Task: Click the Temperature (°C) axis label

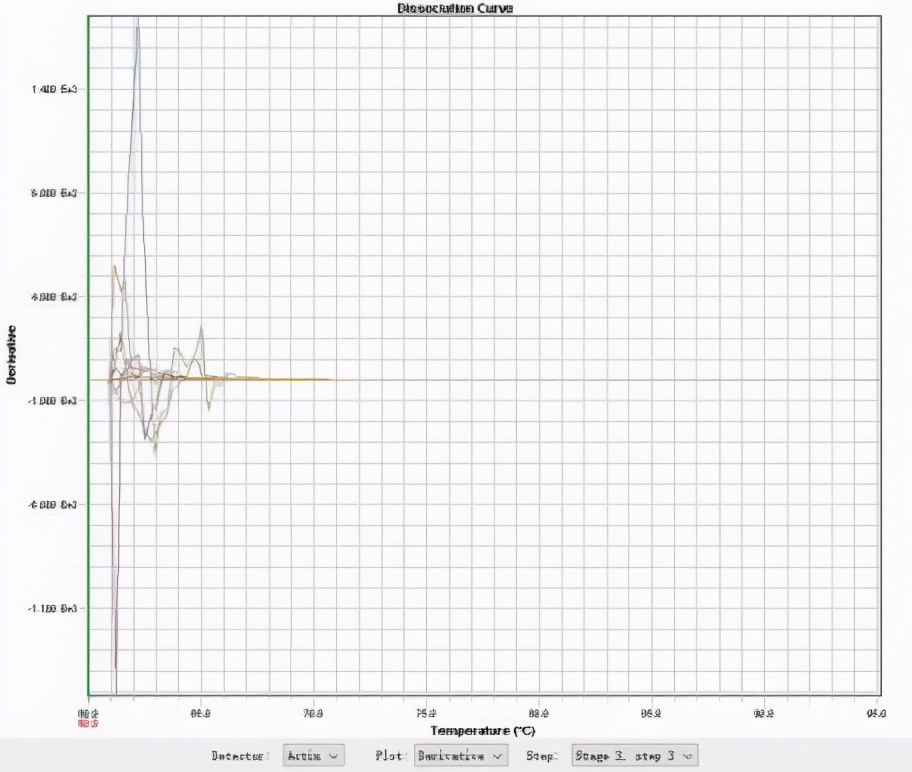Action: 483,731
